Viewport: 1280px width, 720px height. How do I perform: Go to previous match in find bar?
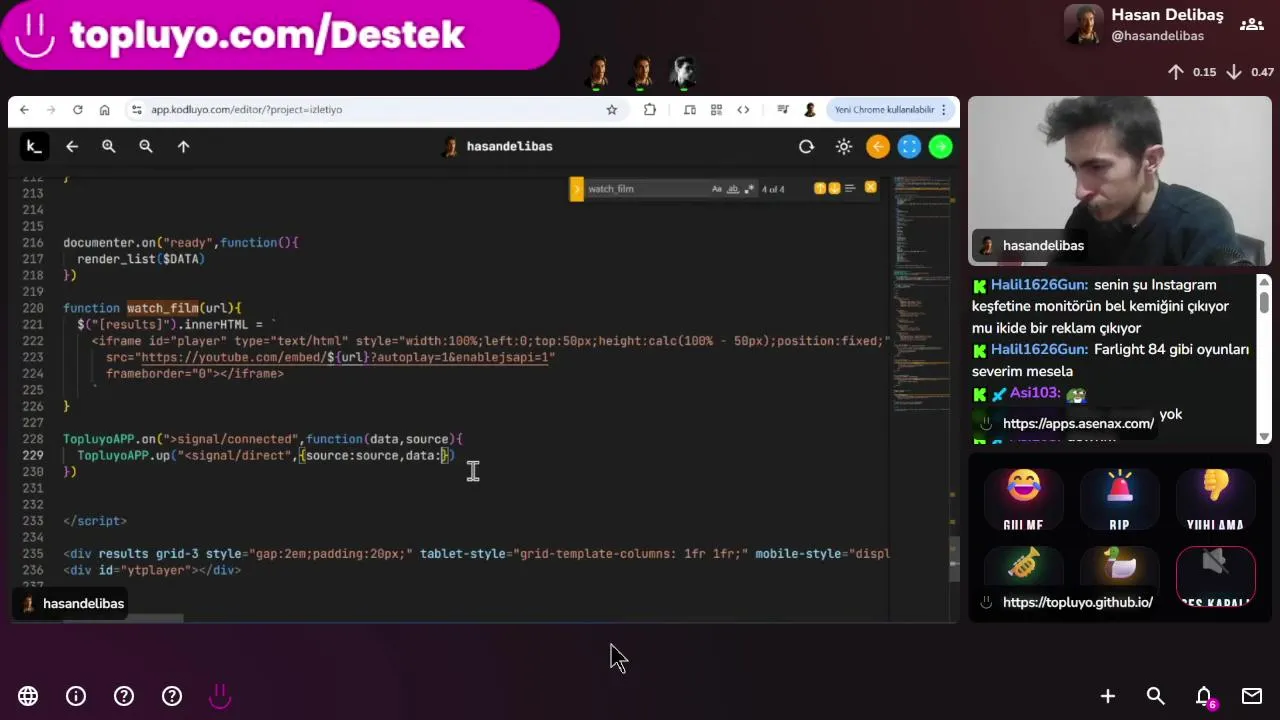[820, 188]
